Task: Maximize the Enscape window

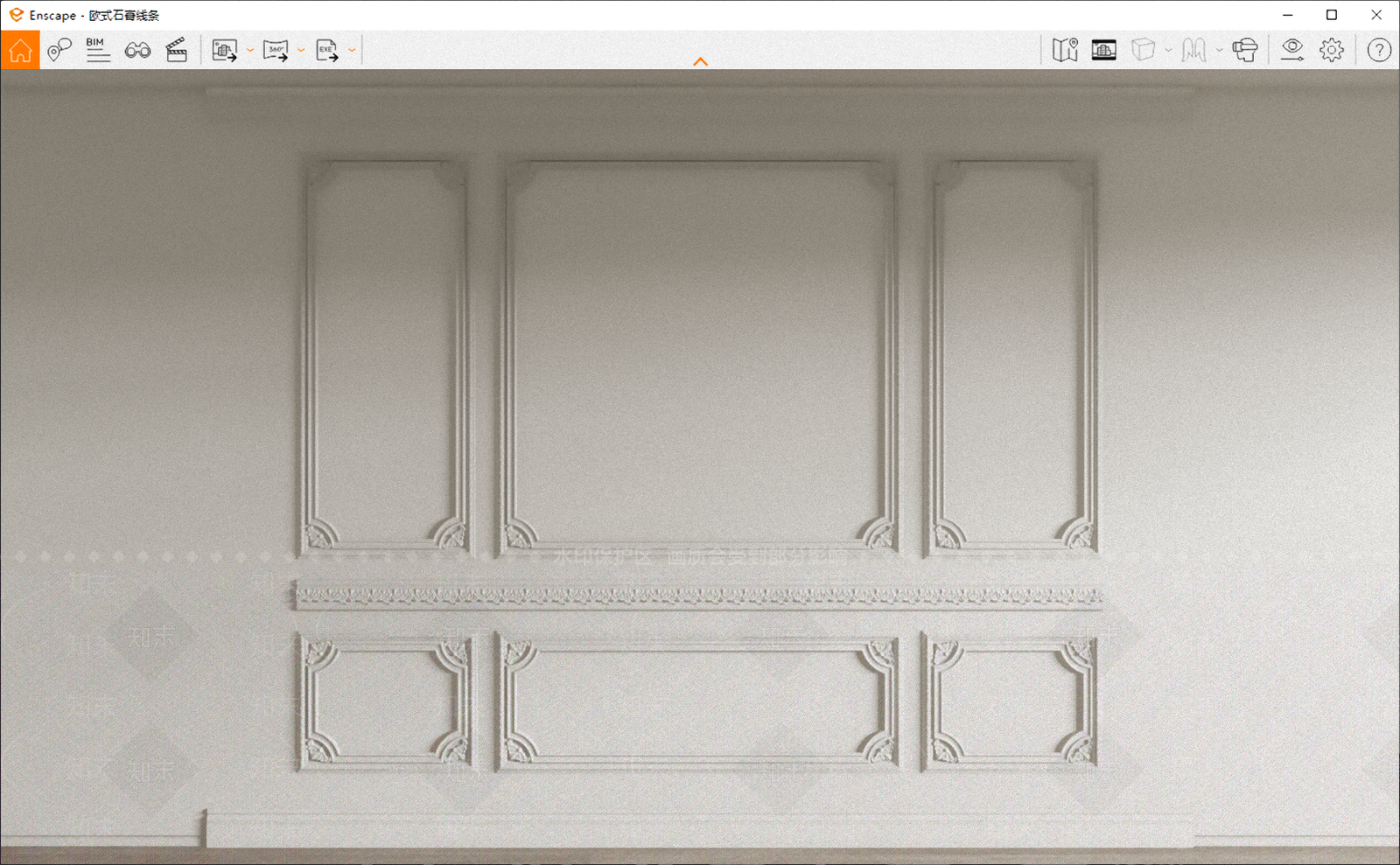Action: click(1332, 15)
